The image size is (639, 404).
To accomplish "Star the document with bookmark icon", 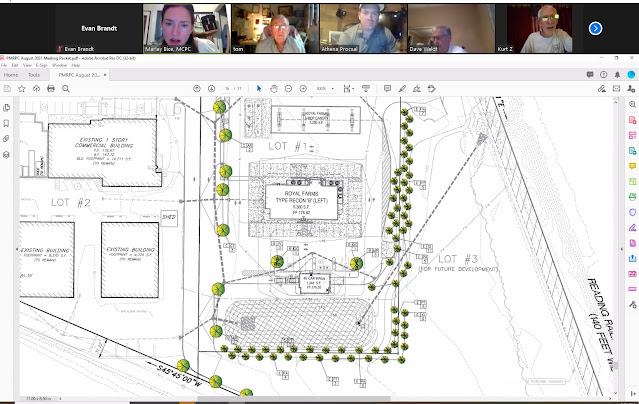I will pos(22,88).
